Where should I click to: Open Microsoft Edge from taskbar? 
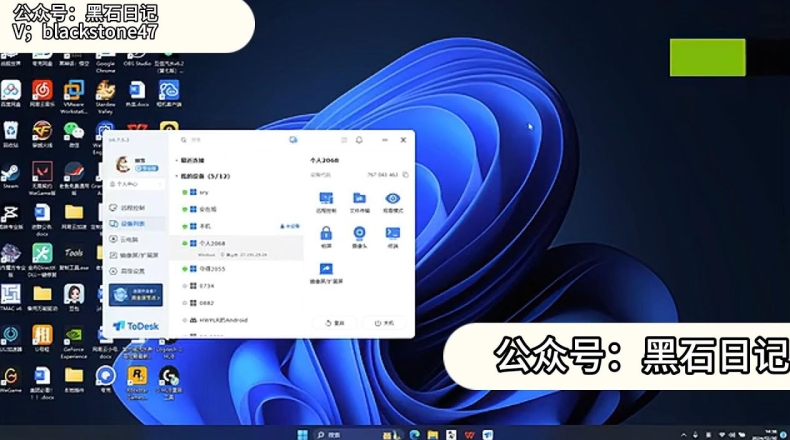415,434
